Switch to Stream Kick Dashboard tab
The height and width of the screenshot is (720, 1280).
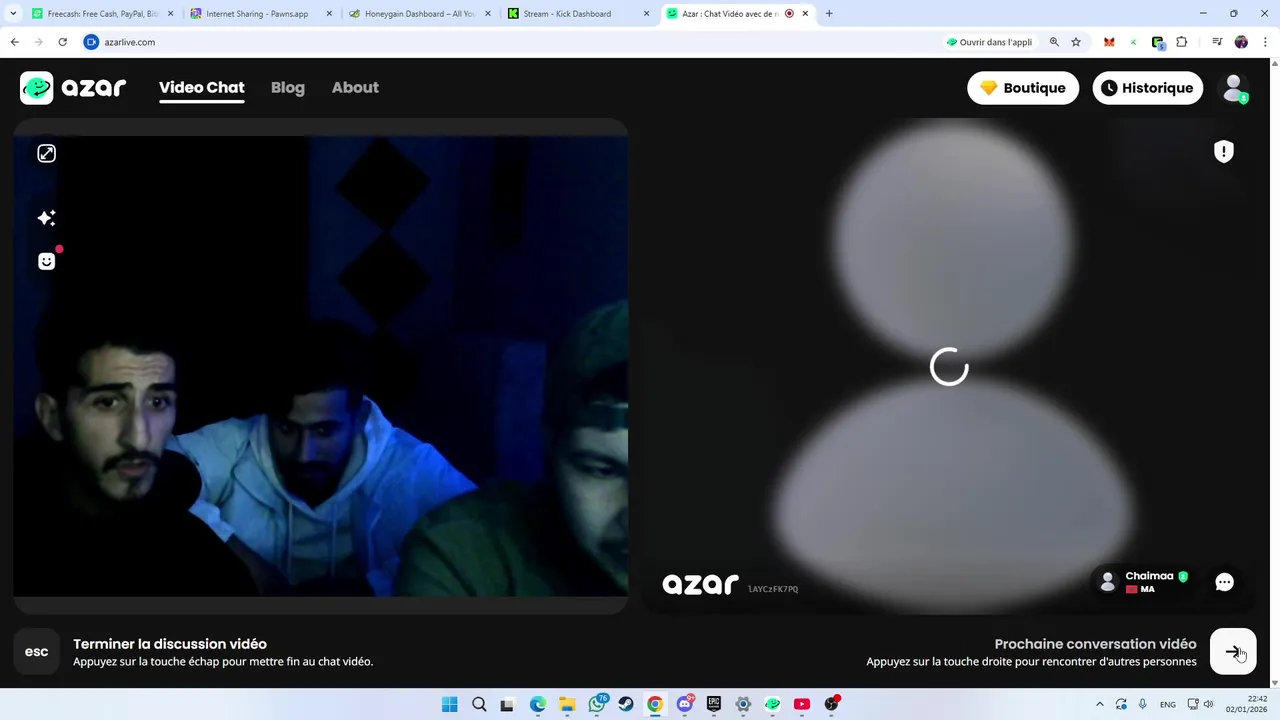pos(578,14)
